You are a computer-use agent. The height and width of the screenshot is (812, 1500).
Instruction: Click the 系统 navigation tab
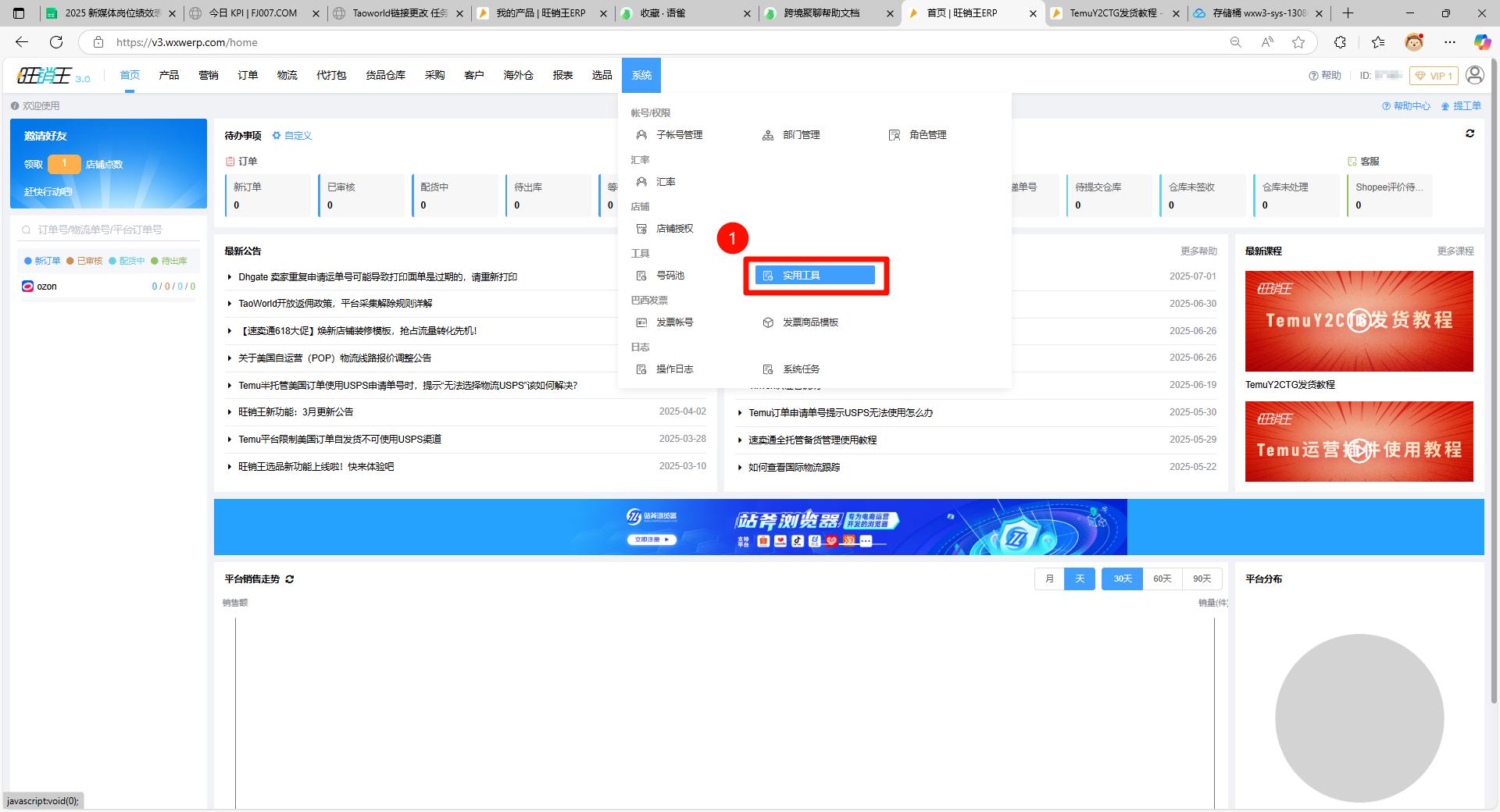pyautogui.click(x=641, y=75)
